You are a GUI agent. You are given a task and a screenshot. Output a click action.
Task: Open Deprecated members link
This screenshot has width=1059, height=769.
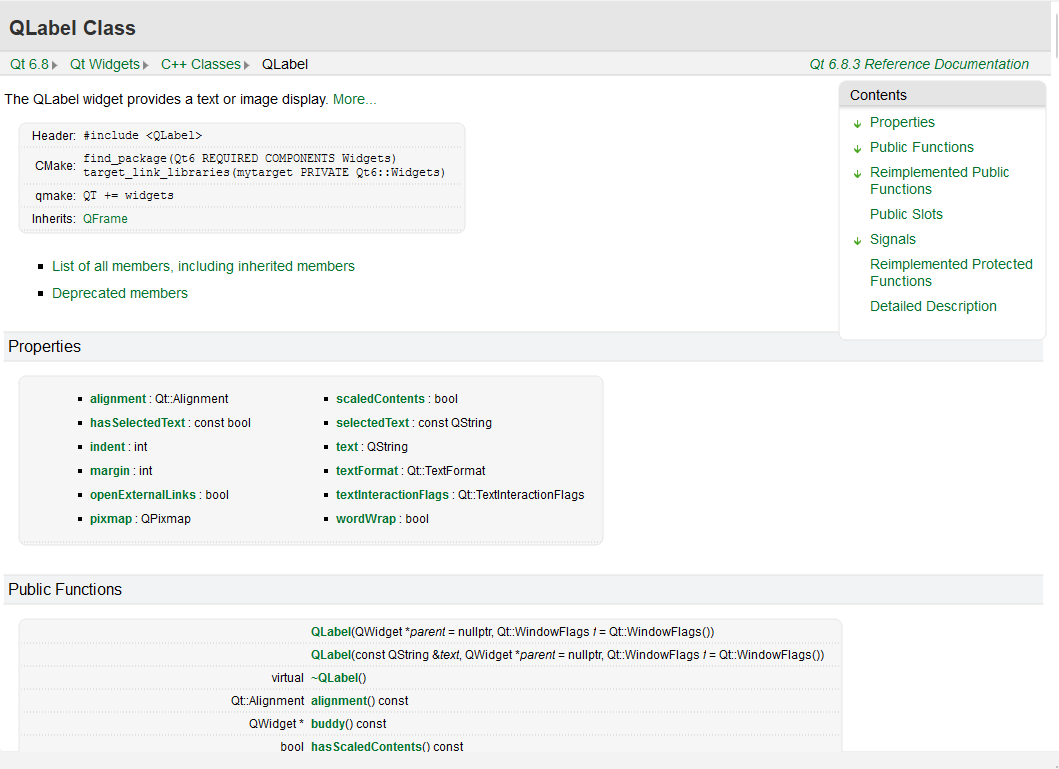[120, 293]
